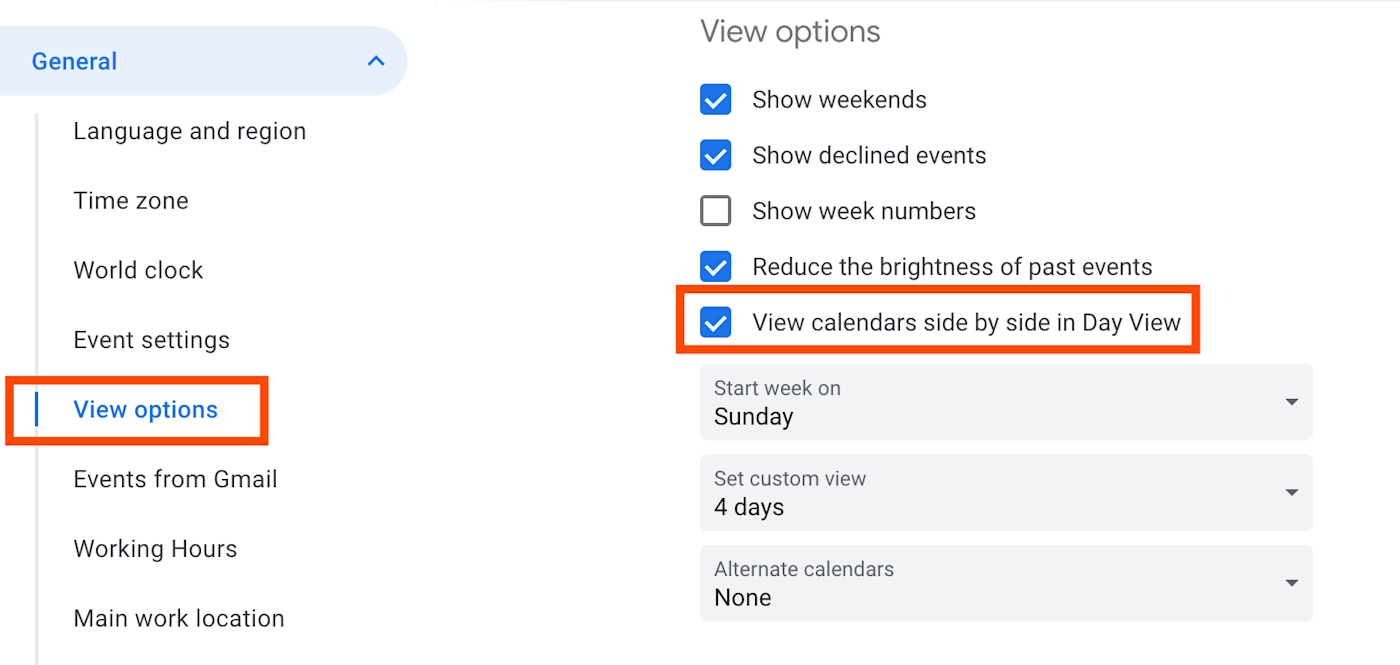Select Event settings in sidebar
1400x665 pixels.
151,340
